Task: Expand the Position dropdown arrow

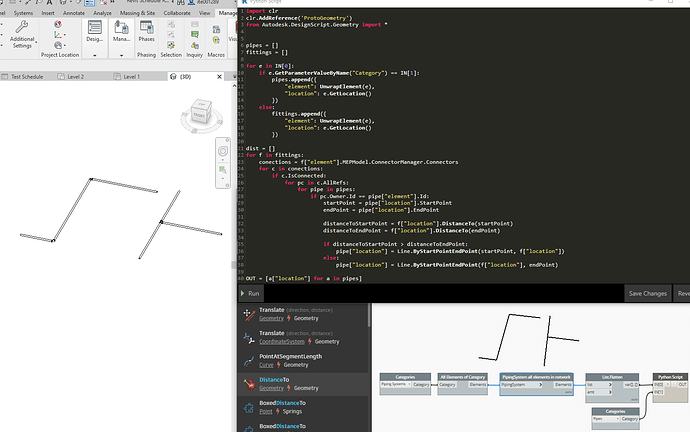Action: [x=65, y=45]
